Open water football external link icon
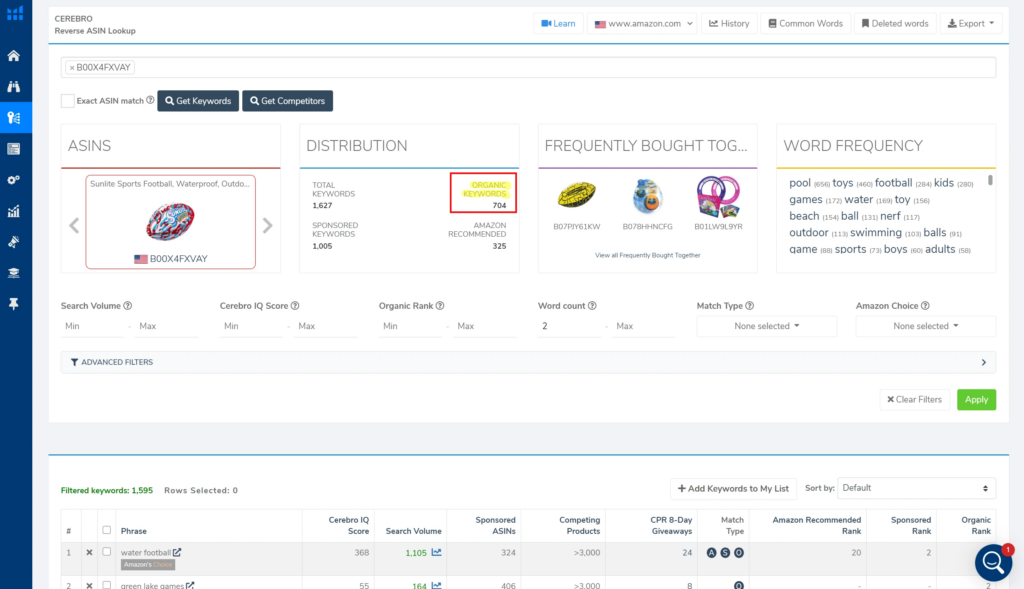This screenshot has height=589, width=1024. coord(177,552)
